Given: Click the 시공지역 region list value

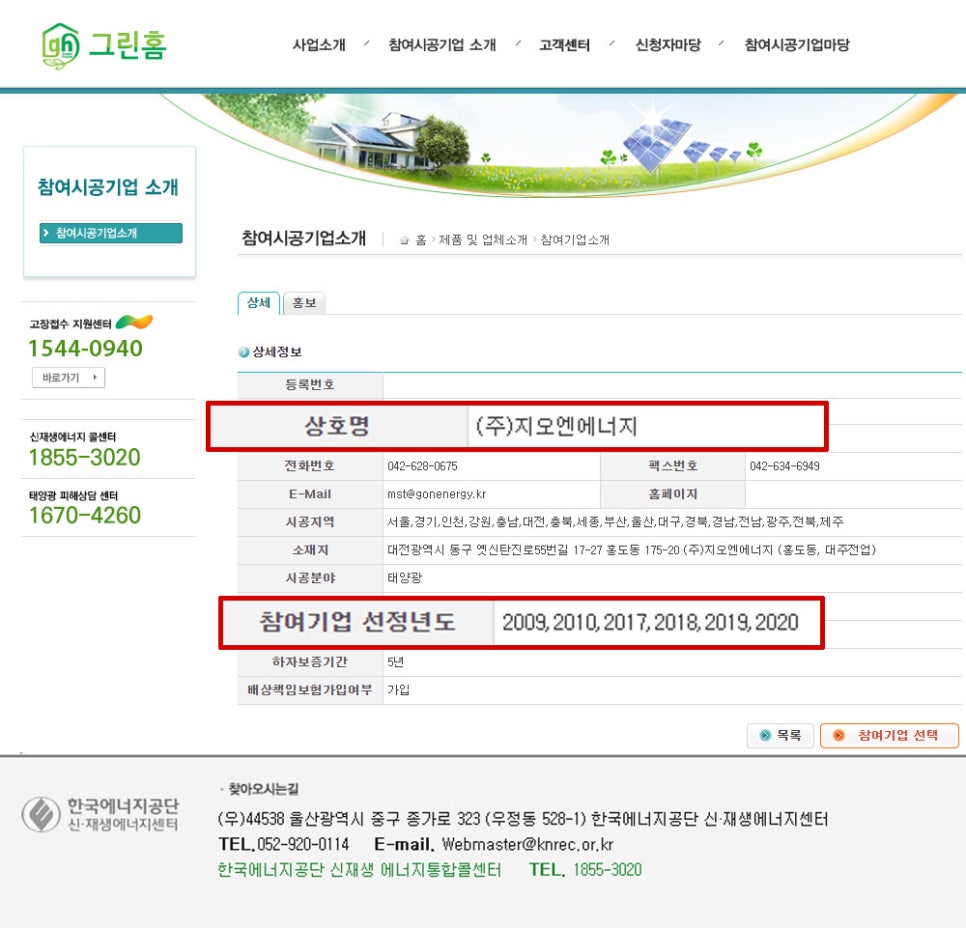Looking at the screenshot, I should [x=615, y=522].
